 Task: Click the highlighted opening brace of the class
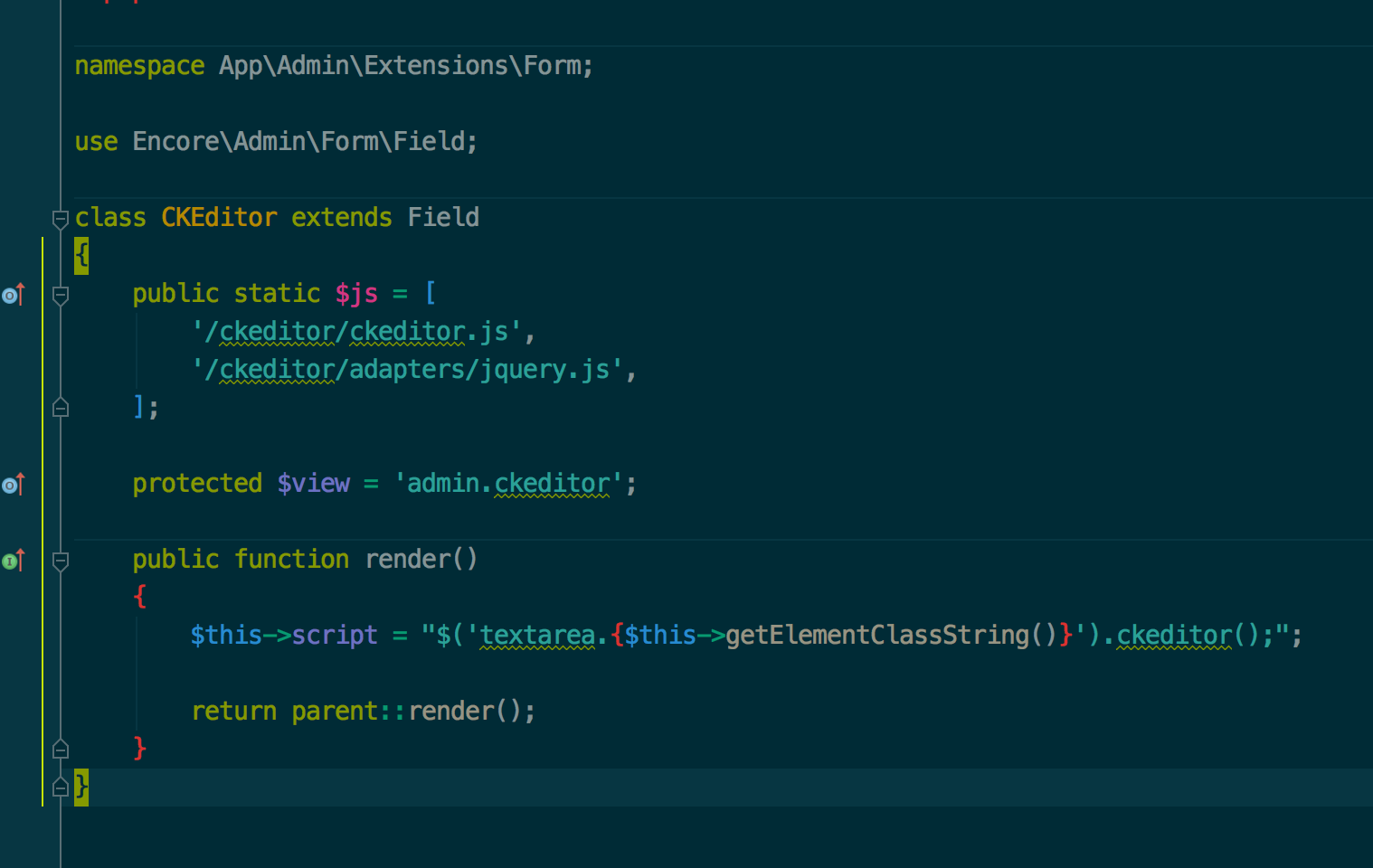click(80, 256)
